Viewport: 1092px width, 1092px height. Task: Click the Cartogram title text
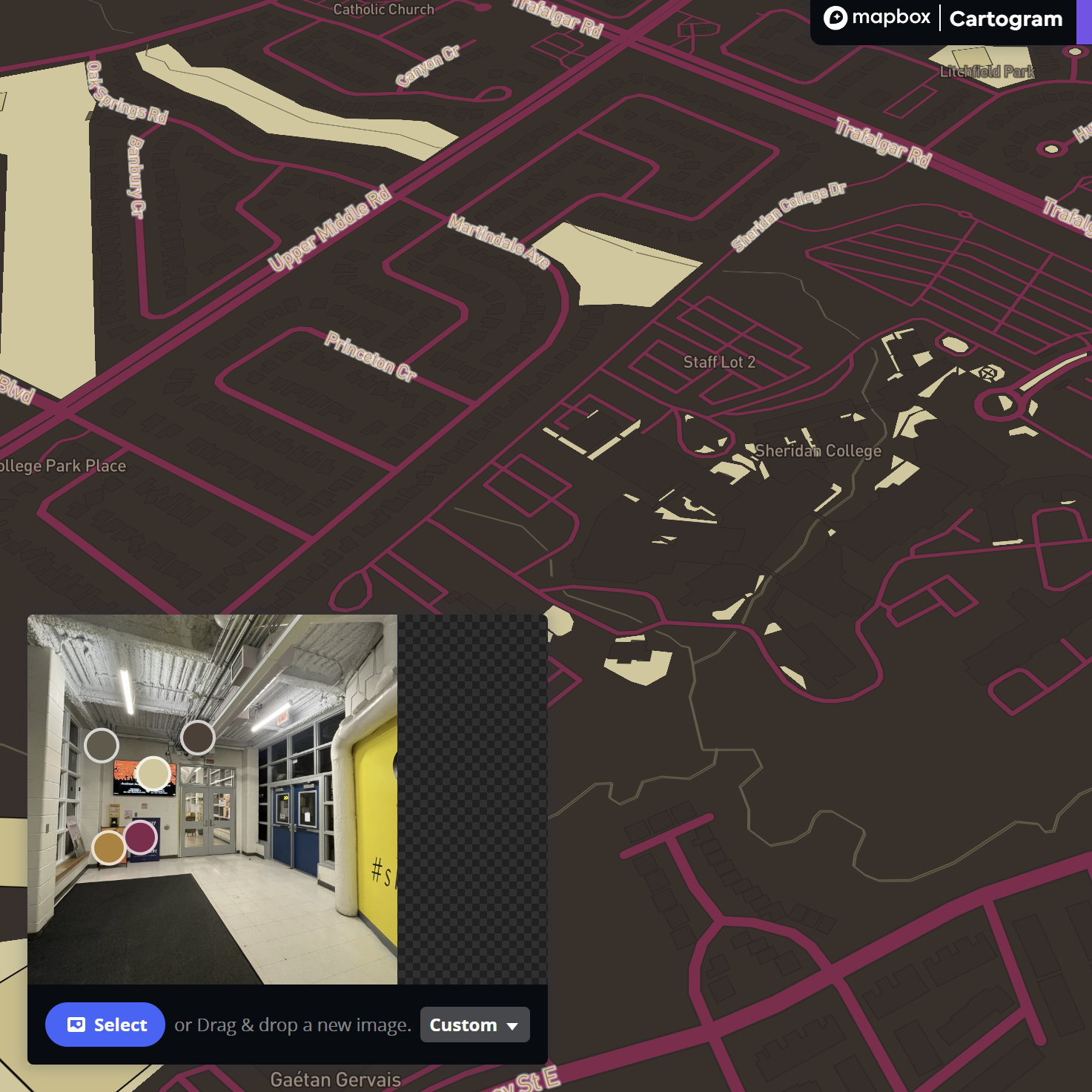[1005, 19]
